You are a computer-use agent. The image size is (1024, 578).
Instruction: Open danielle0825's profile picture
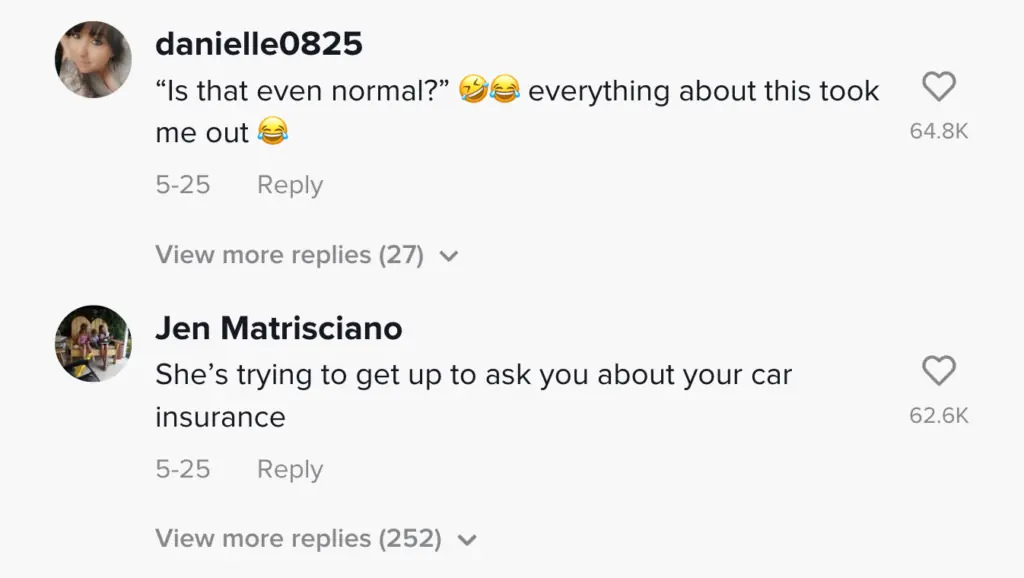(x=93, y=60)
